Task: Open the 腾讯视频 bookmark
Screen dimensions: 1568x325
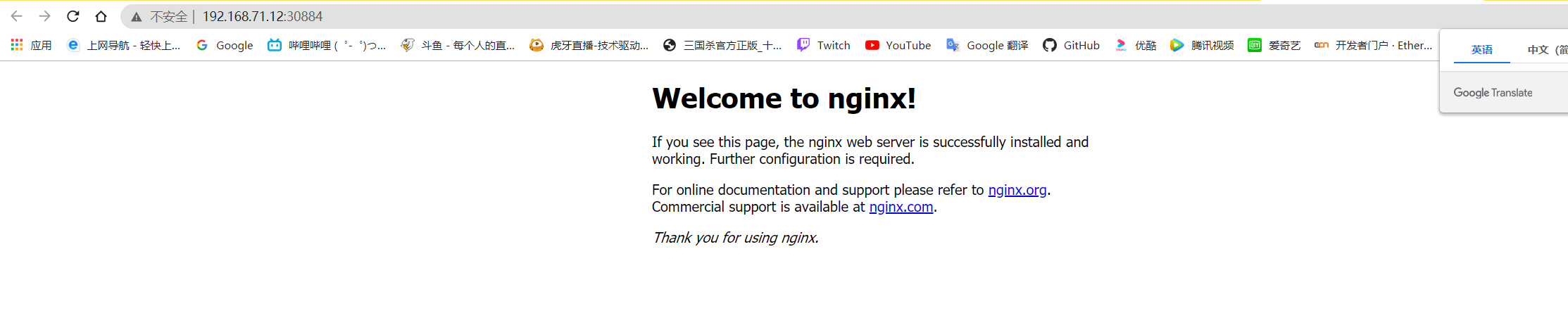Action: (1202, 45)
